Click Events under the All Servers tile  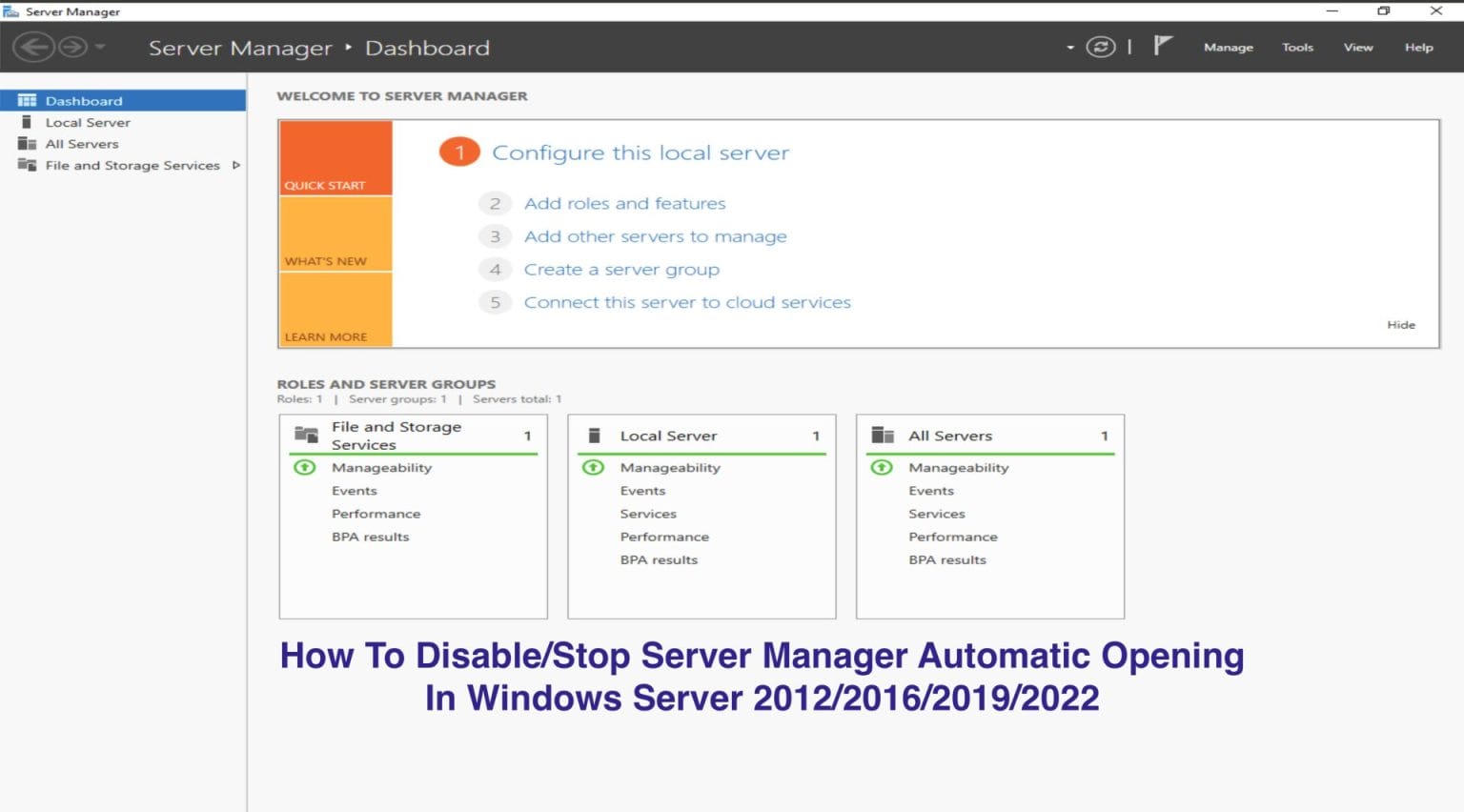pos(931,490)
